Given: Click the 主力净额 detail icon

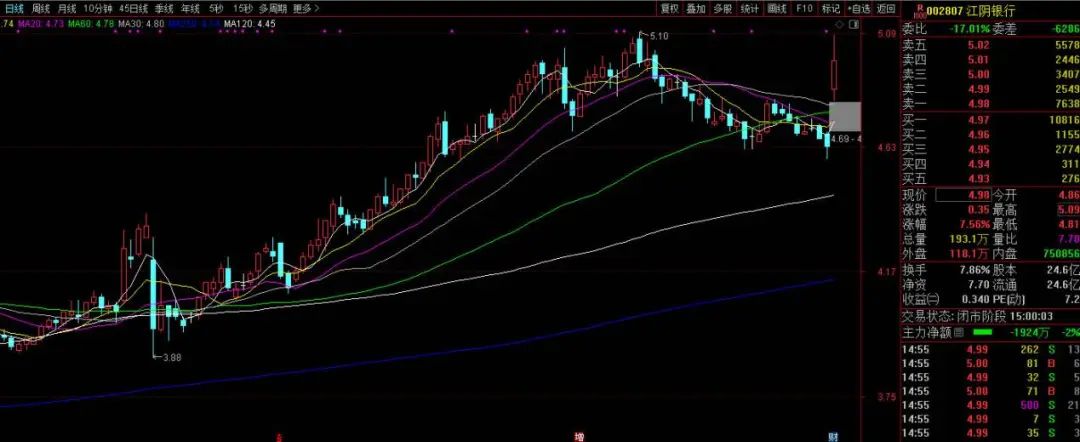Looking at the screenshot, I should 958,333.
